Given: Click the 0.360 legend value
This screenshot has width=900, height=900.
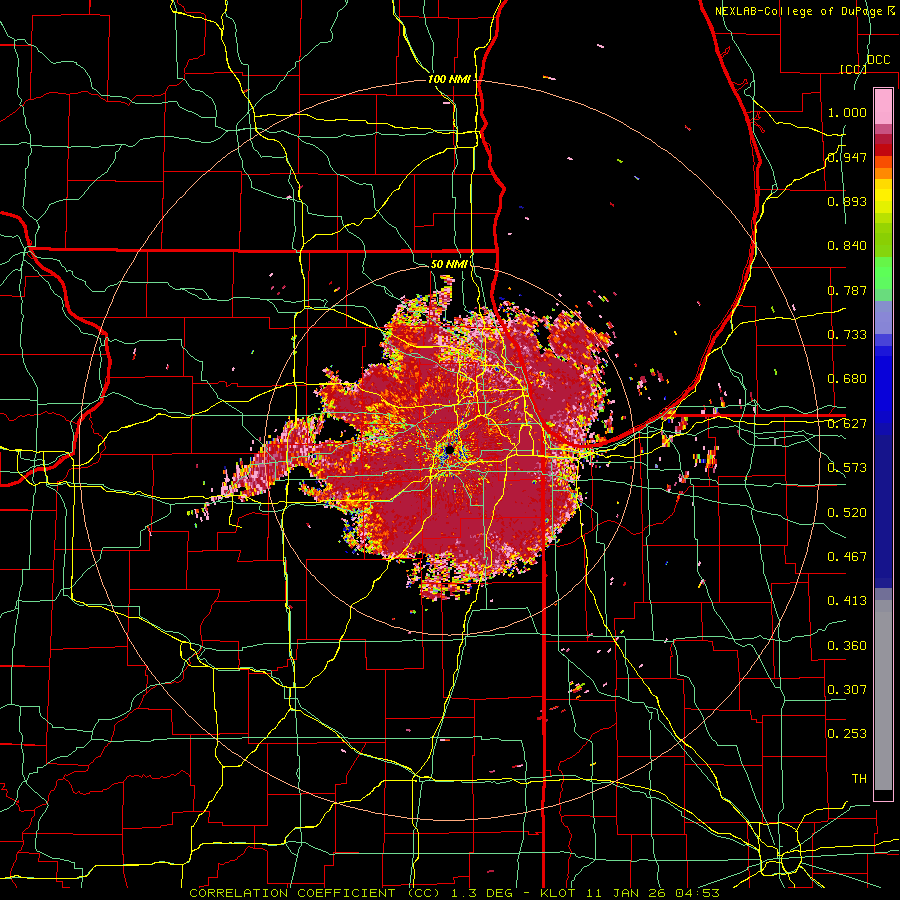Looking at the screenshot, I should click(x=847, y=646).
